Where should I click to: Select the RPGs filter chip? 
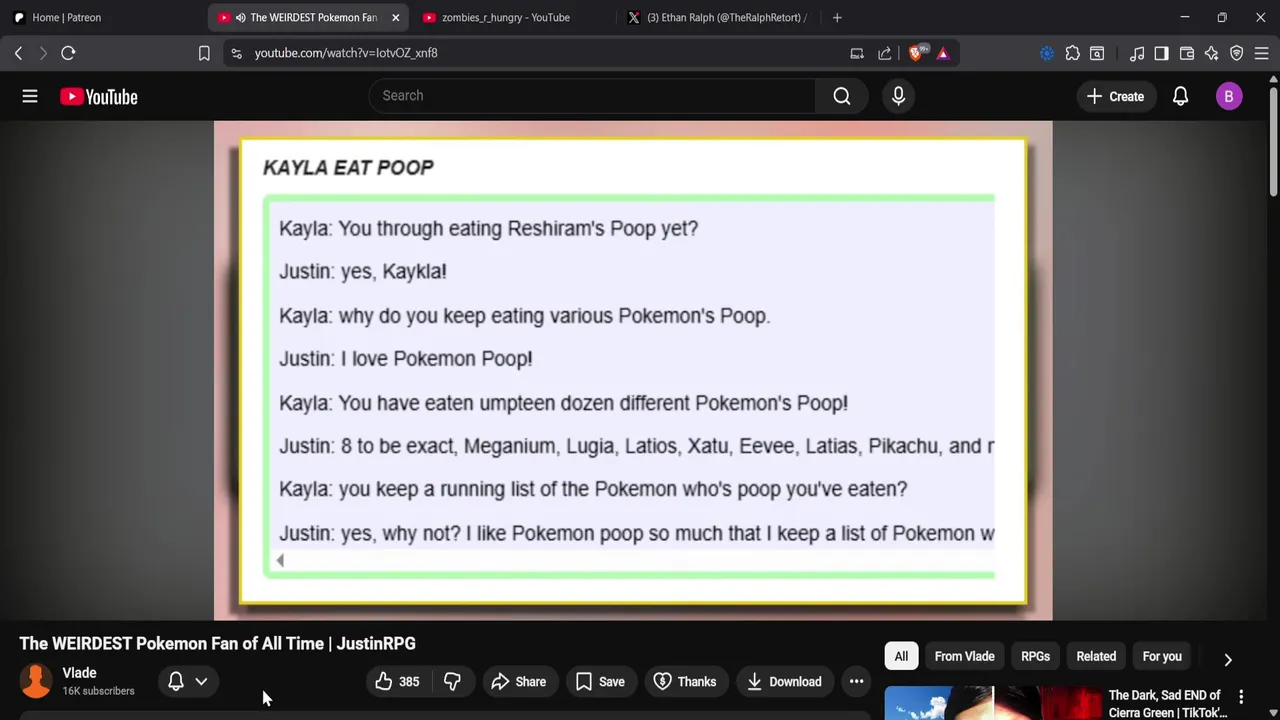click(x=1035, y=656)
